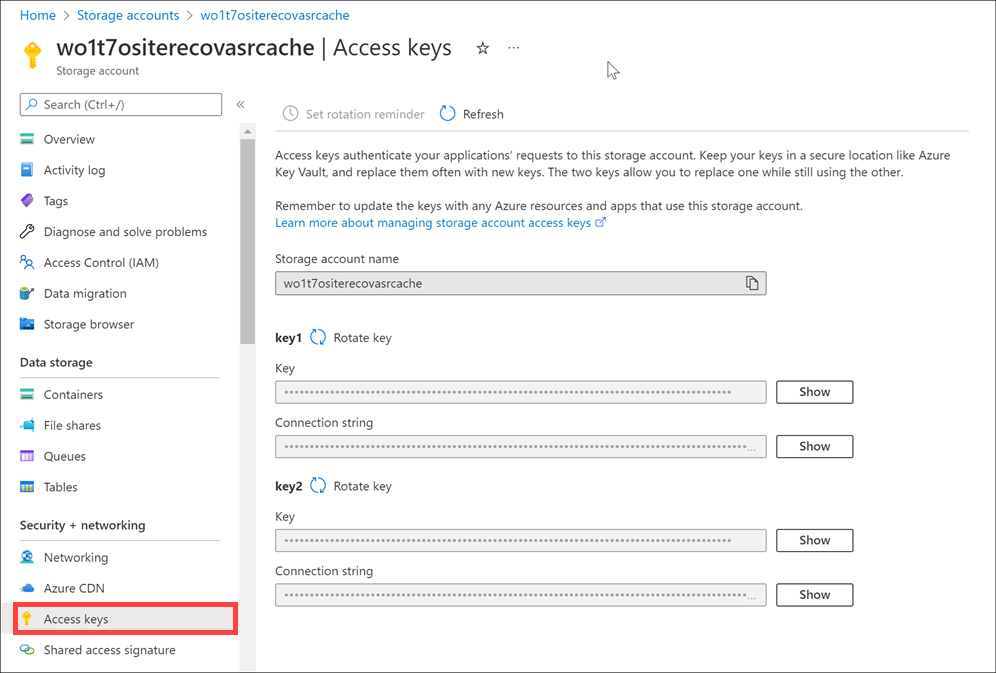Click the Storage browser folder icon

coord(27,324)
